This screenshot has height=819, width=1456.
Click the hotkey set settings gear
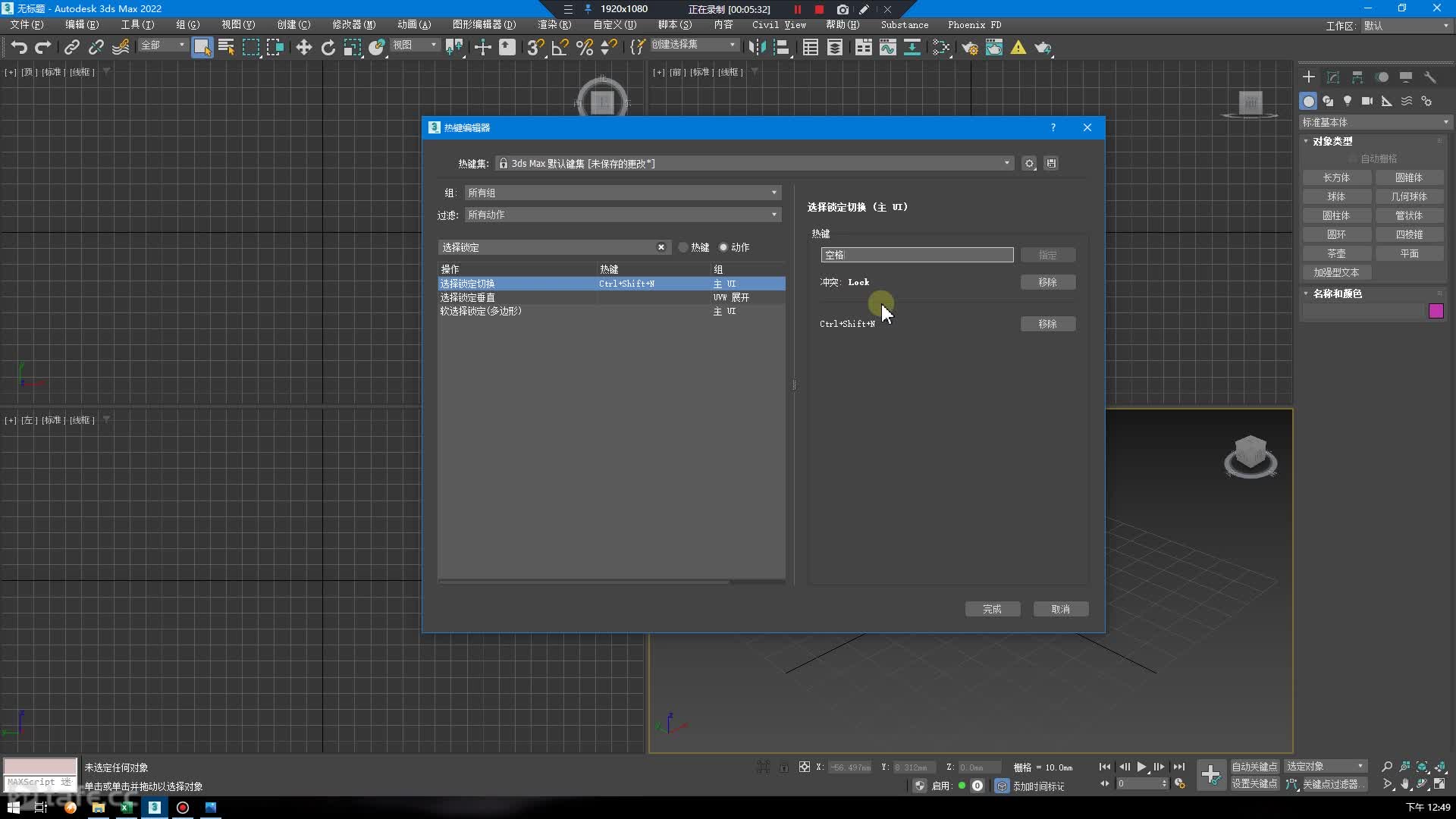(1029, 163)
